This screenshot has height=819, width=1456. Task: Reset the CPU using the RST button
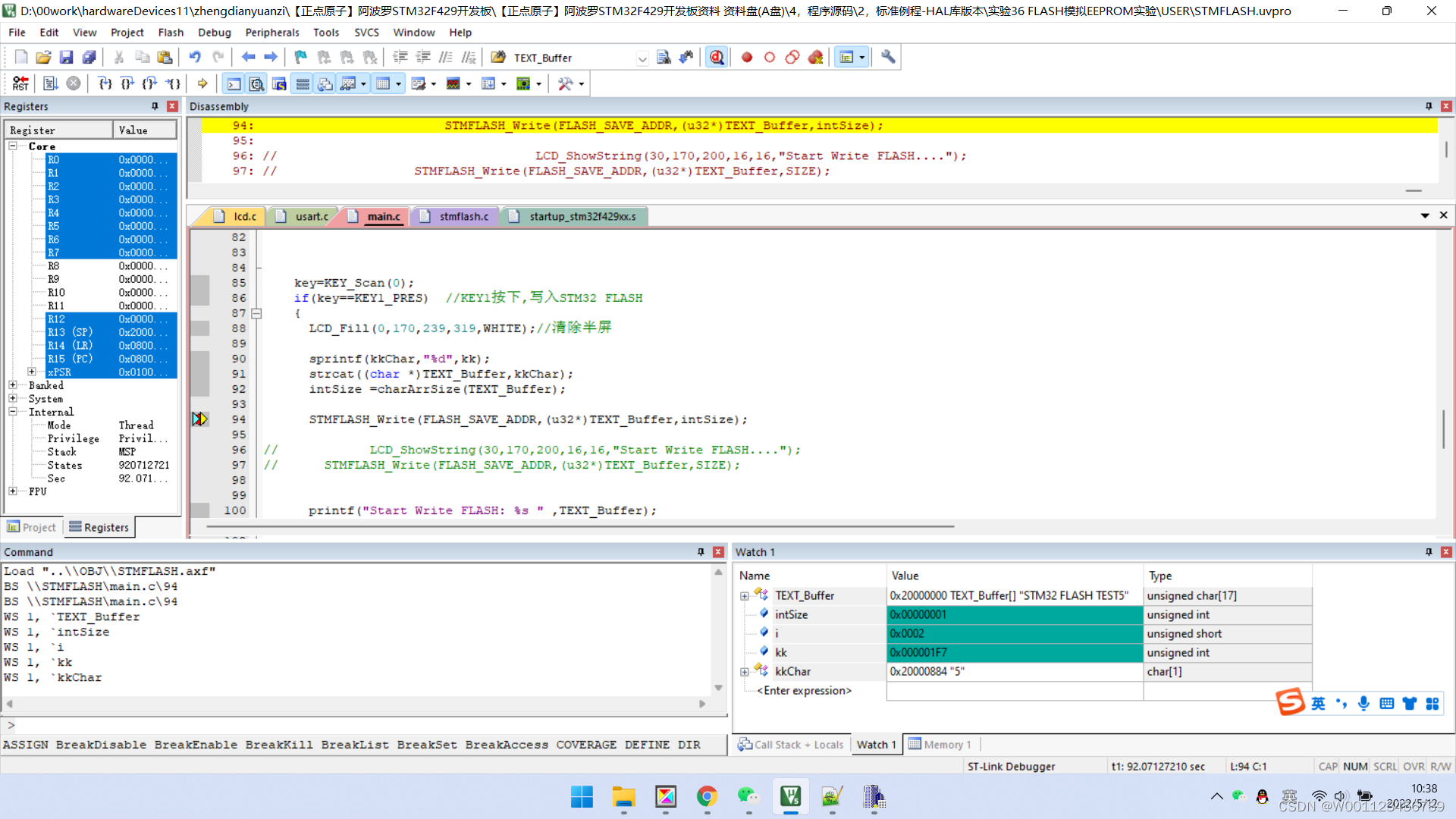[20, 83]
